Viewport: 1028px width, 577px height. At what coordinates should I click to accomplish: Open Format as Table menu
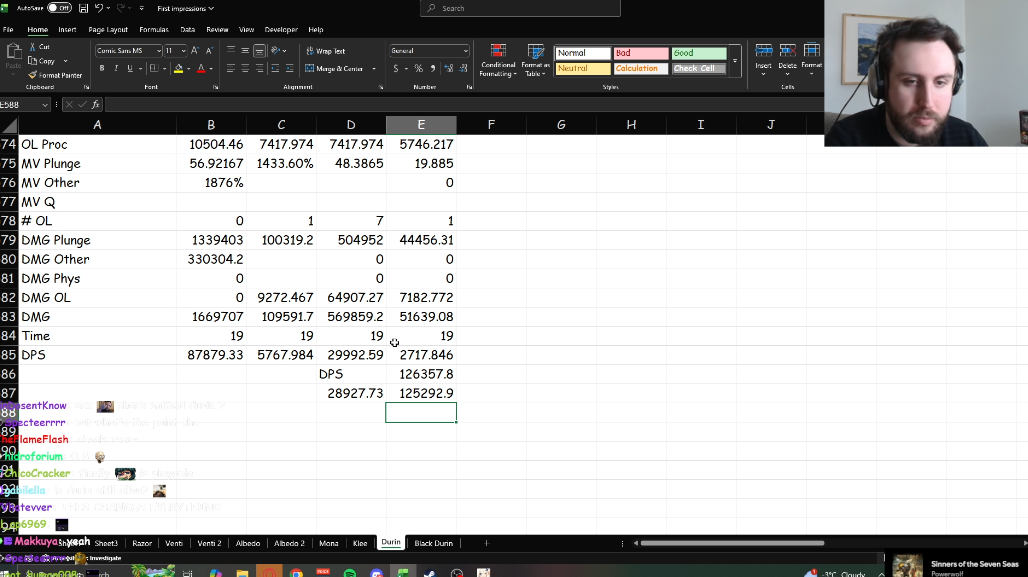coord(536,60)
